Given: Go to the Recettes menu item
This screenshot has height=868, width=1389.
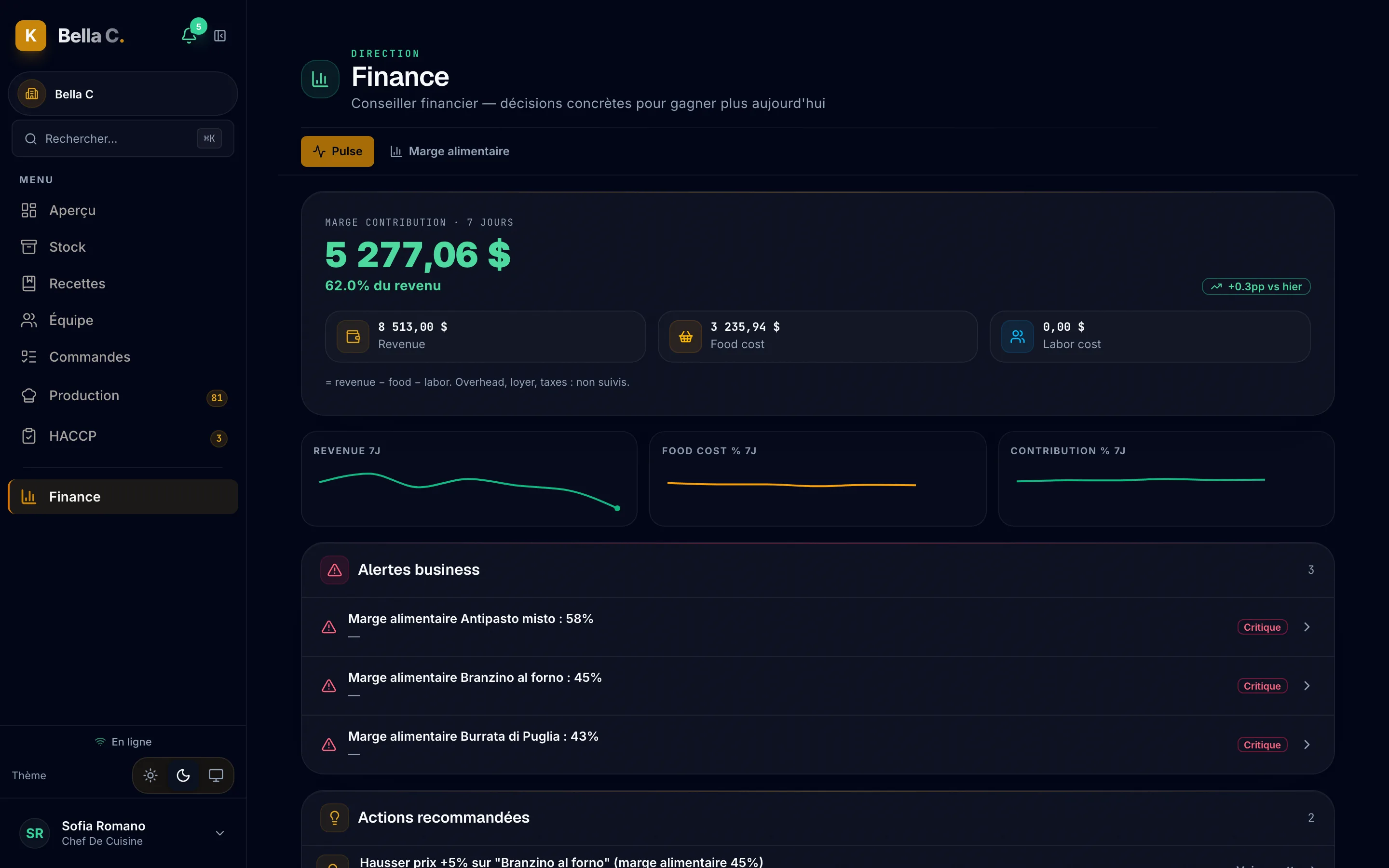Looking at the screenshot, I should 123,284.
